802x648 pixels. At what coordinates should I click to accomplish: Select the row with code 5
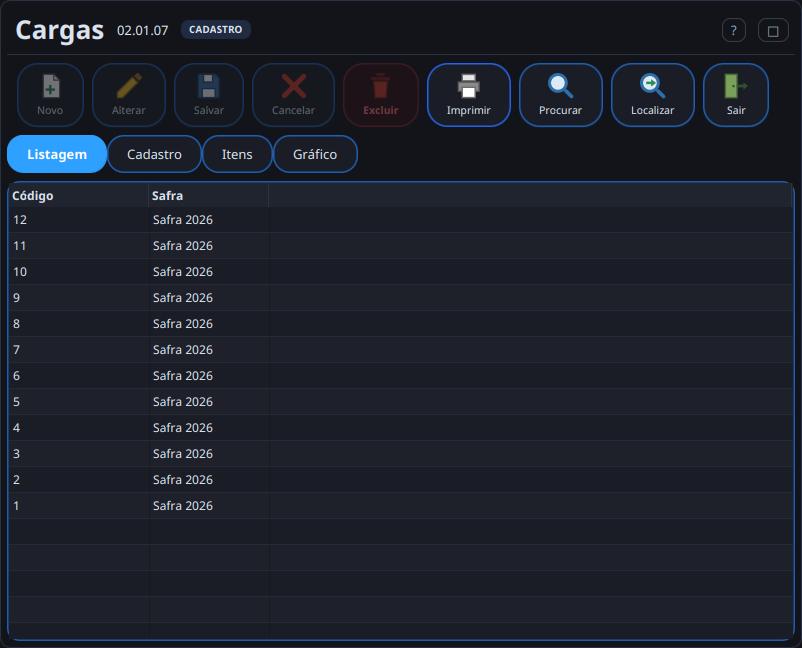point(400,402)
